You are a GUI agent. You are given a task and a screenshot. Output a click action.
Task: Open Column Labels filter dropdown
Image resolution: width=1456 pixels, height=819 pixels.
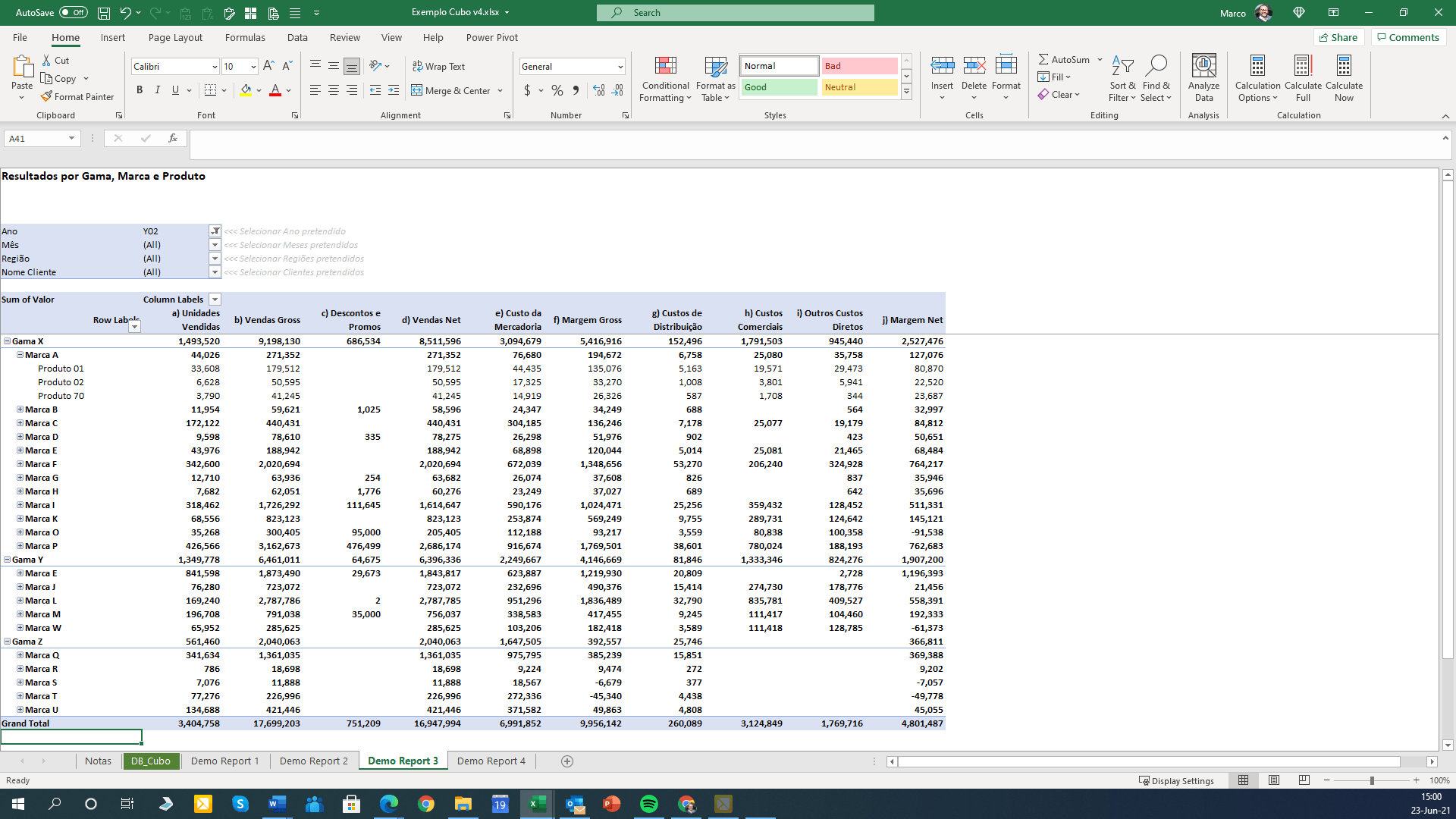coord(215,300)
